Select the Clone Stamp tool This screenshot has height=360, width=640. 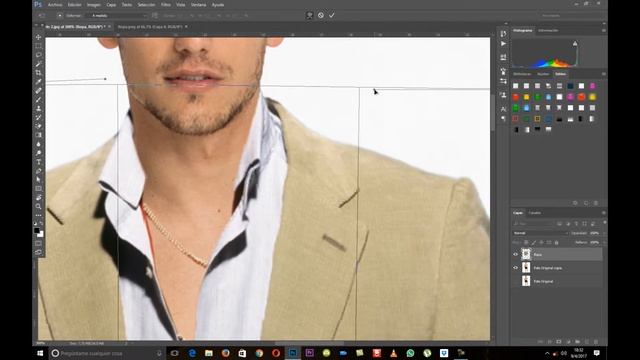tap(38, 109)
